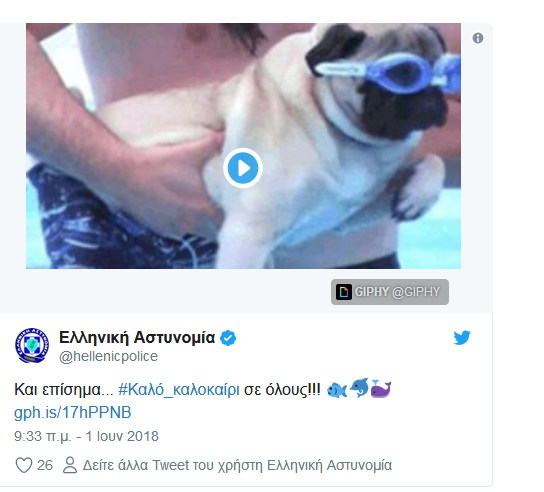The height and width of the screenshot is (492, 544).
Task: Click the person silhouette icon
Action: 70,465
